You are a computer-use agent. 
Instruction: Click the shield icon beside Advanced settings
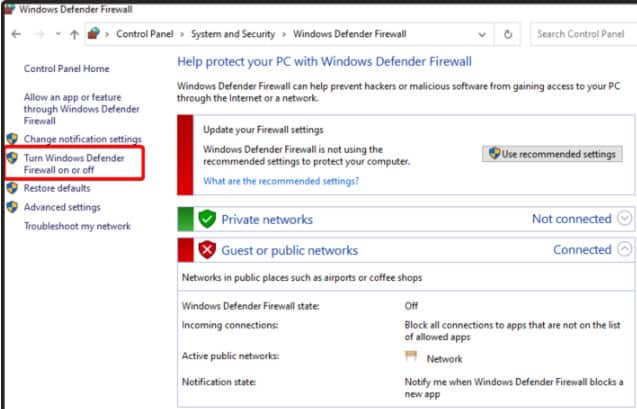(x=12, y=207)
